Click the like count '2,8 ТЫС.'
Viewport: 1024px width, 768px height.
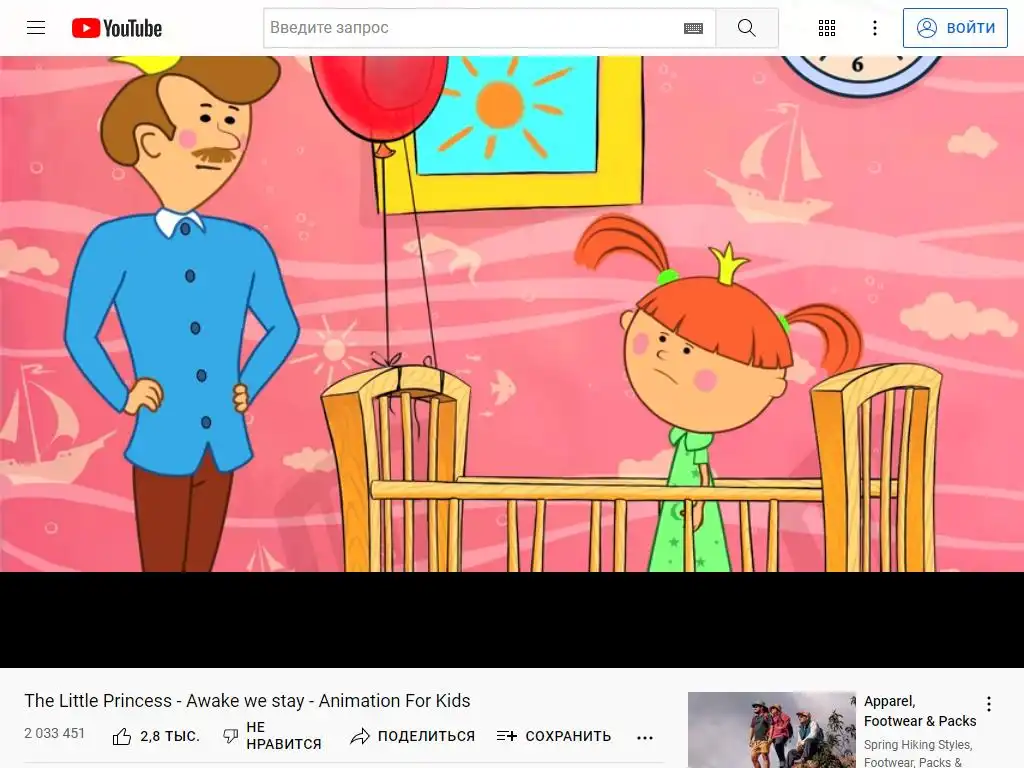pos(170,737)
